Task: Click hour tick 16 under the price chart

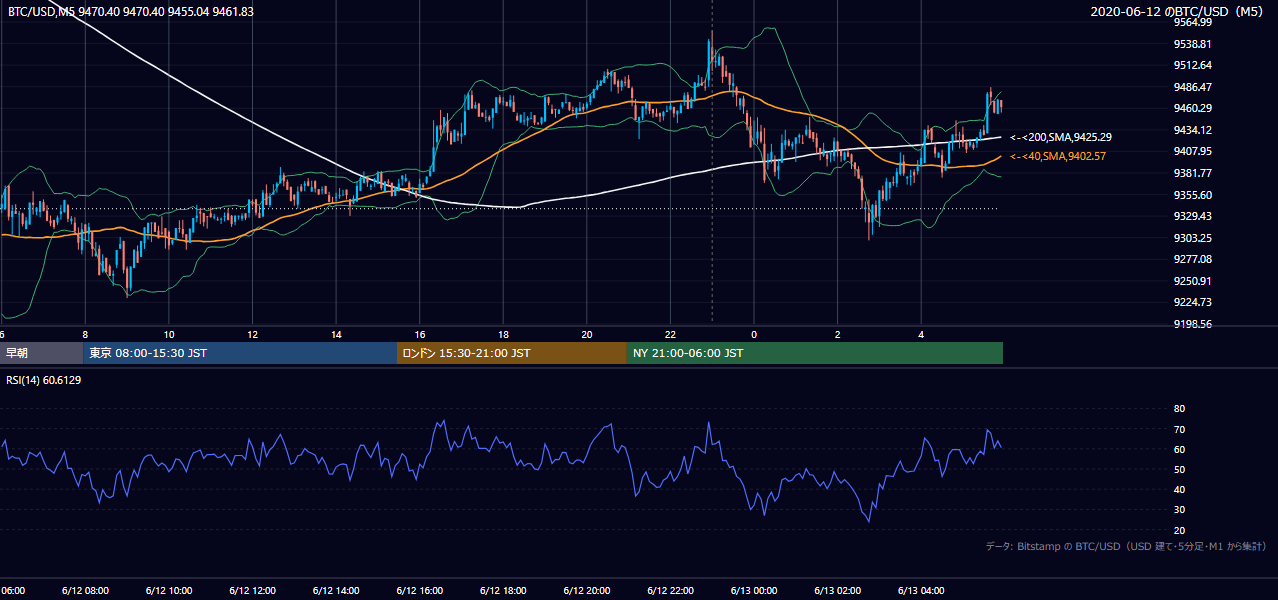Action: tap(420, 334)
